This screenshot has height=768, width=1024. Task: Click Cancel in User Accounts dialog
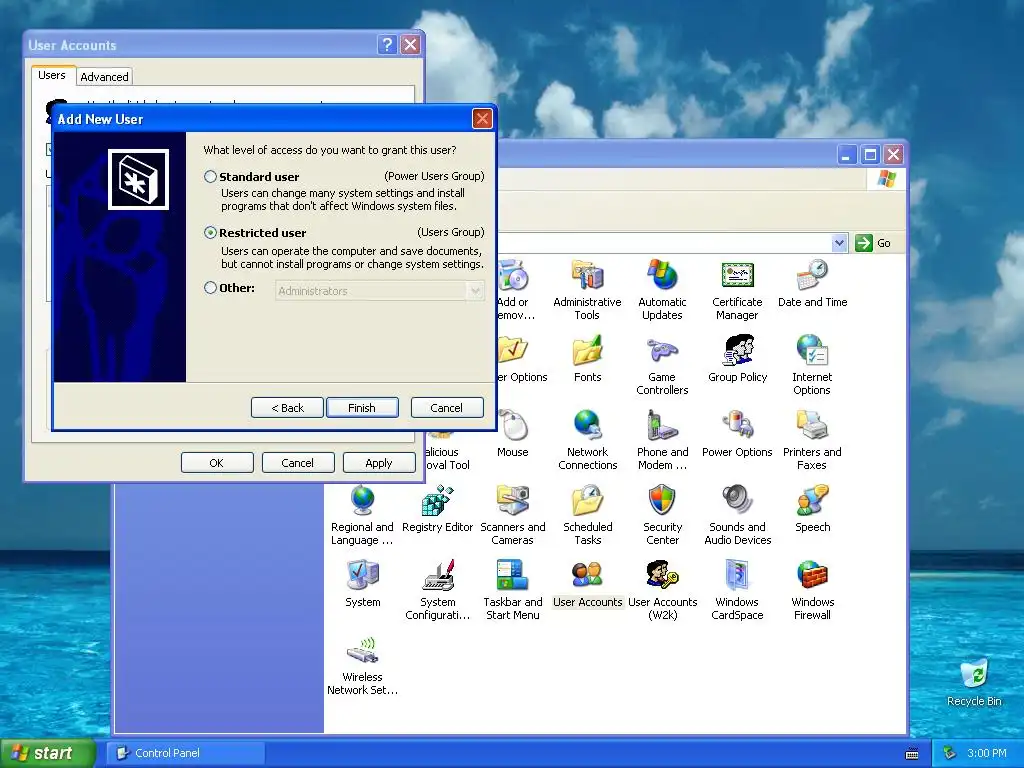tap(298, 462)
